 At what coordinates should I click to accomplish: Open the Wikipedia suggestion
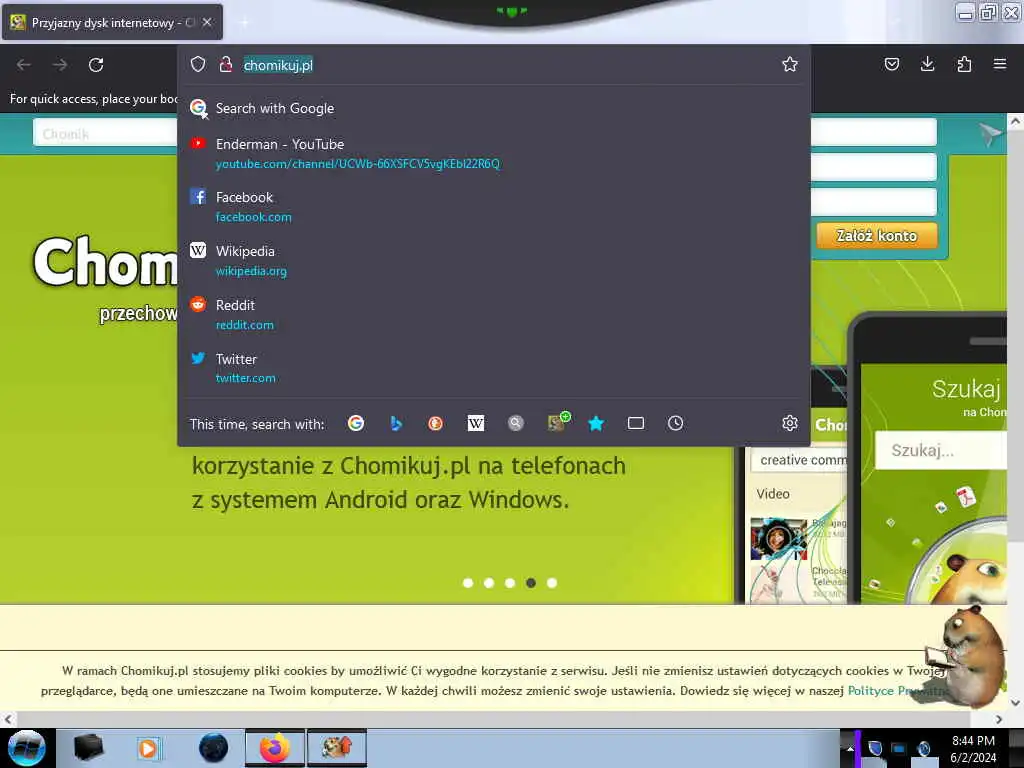[x=493, y=261]
